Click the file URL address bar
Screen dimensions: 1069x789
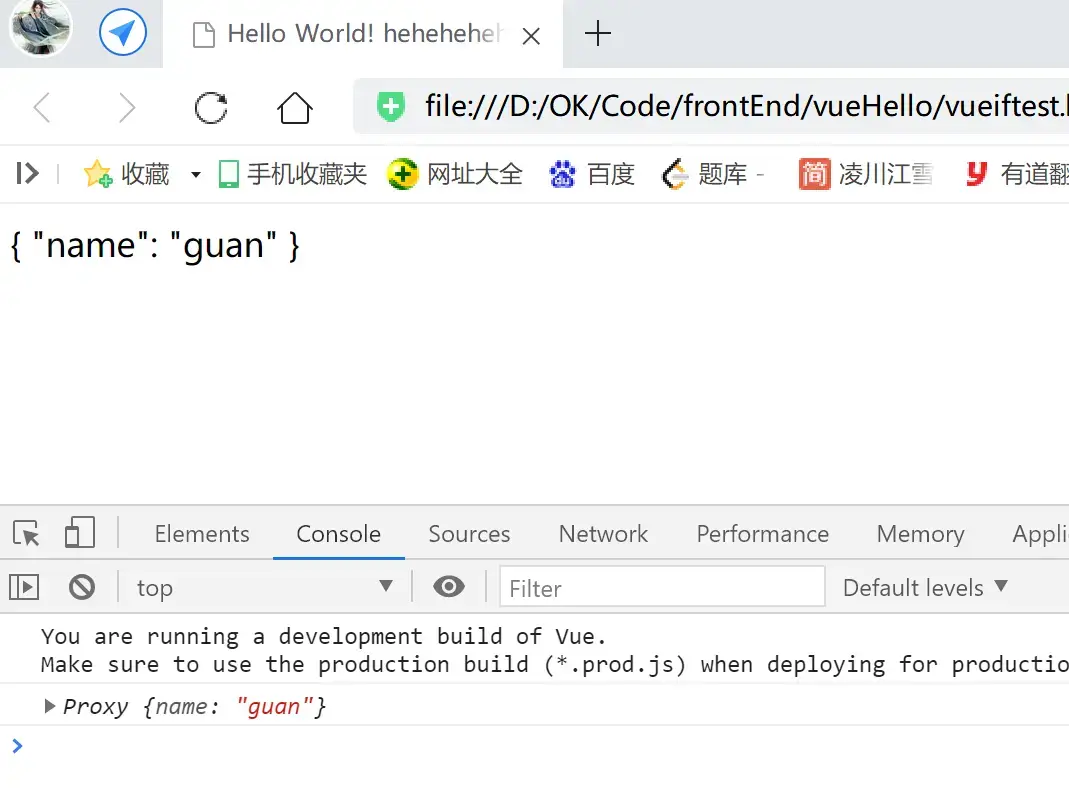point(711,106)
